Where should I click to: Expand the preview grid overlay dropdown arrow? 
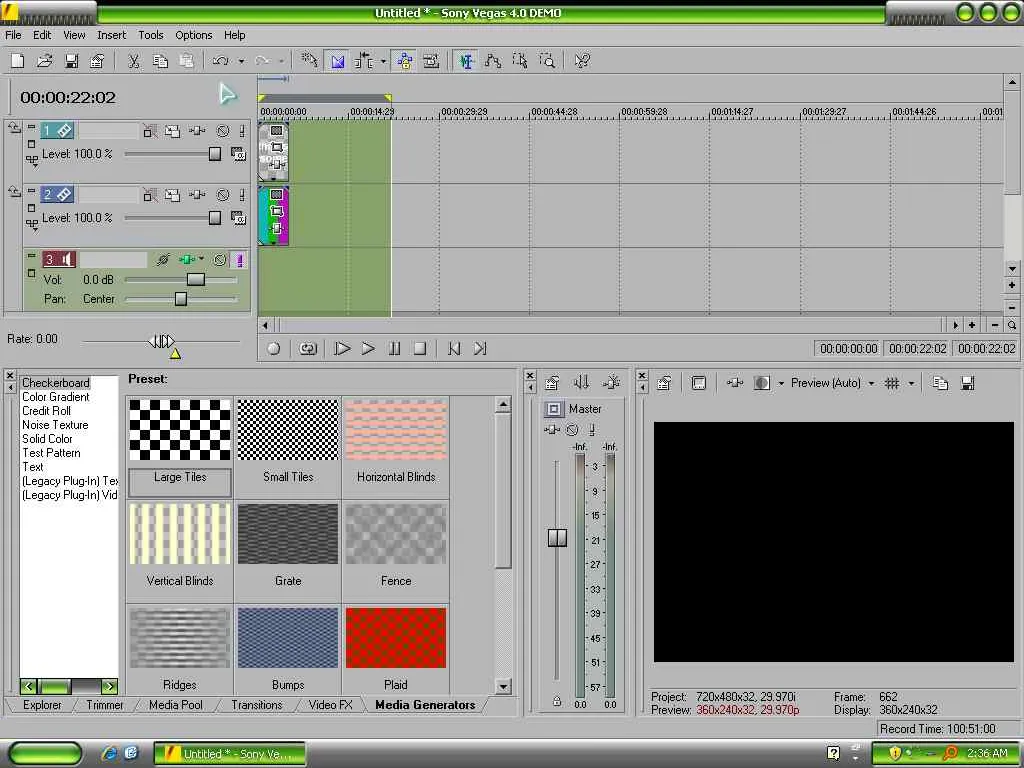point(911,383)
